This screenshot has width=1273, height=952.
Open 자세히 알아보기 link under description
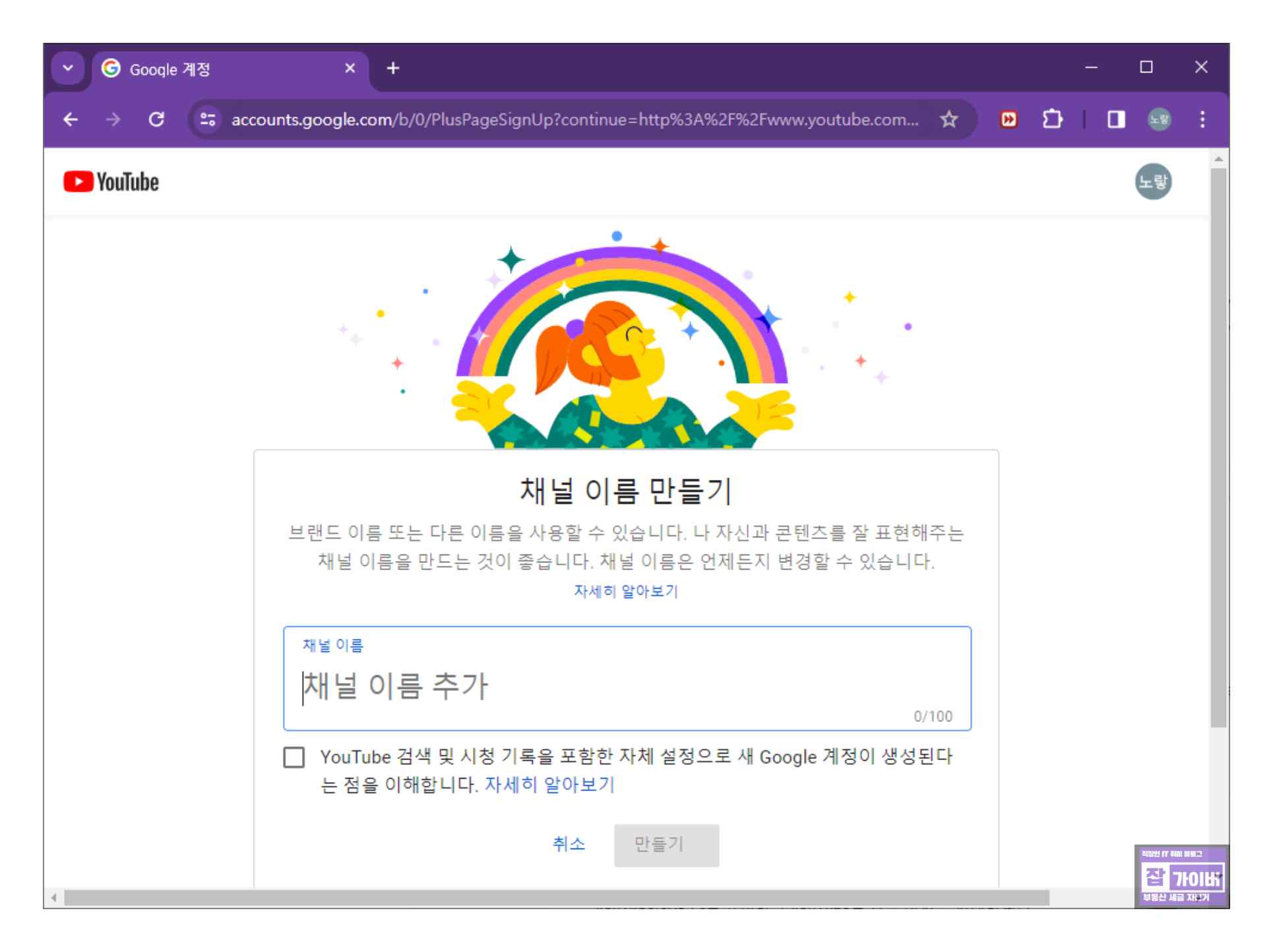click(625, 591)
